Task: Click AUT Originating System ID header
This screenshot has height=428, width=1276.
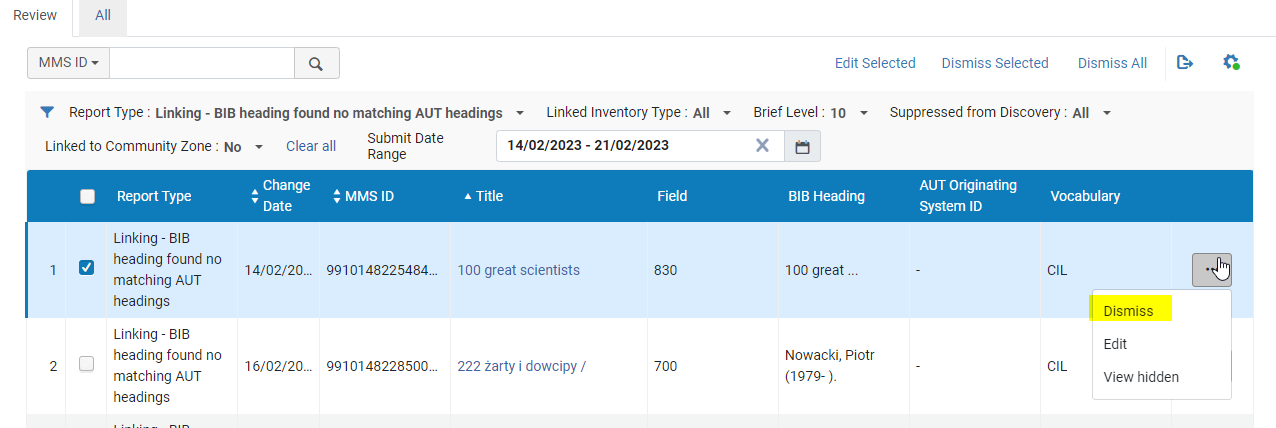Action: (968, 196)
